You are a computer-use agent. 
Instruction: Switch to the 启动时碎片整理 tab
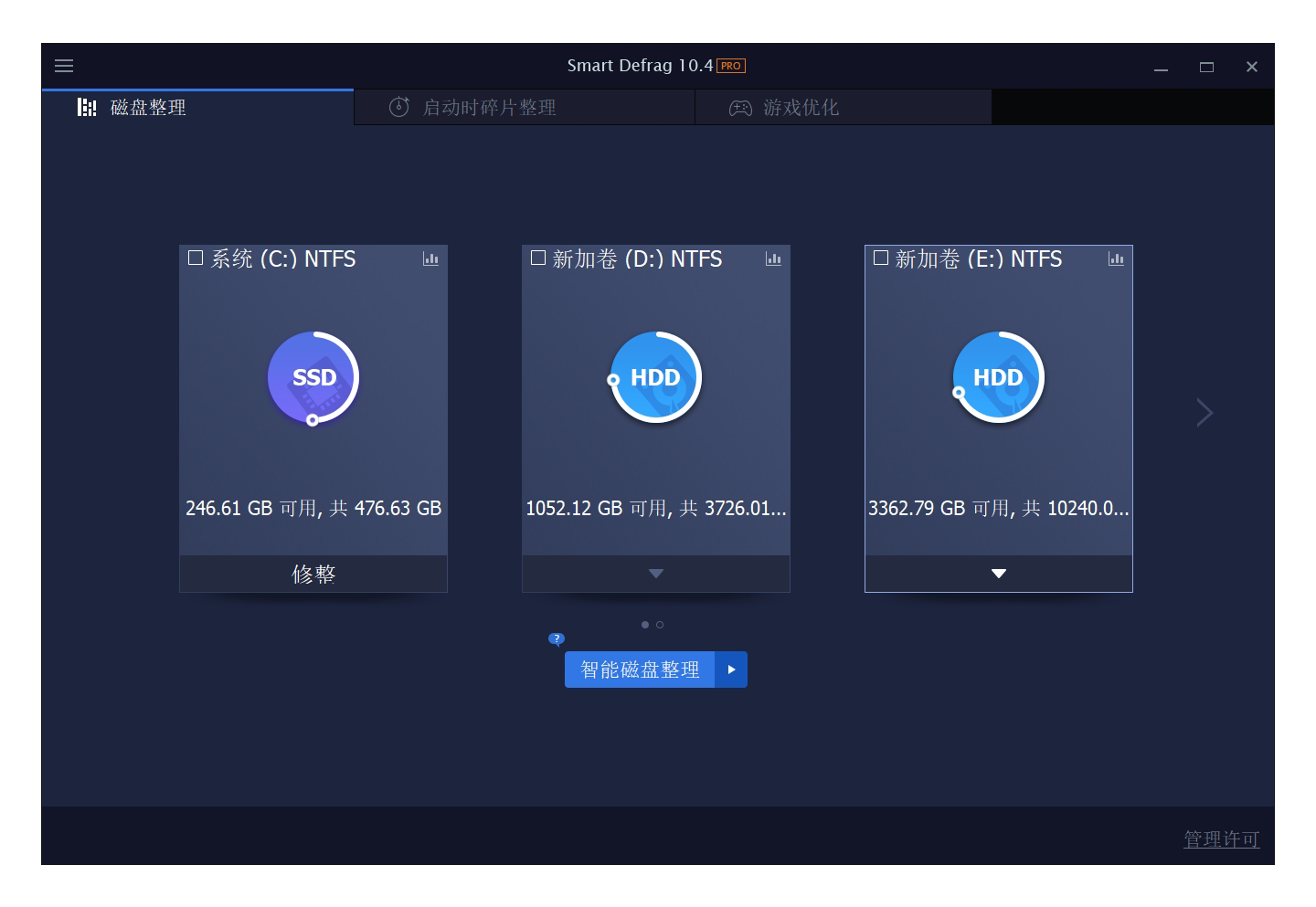tap(489, 108)
